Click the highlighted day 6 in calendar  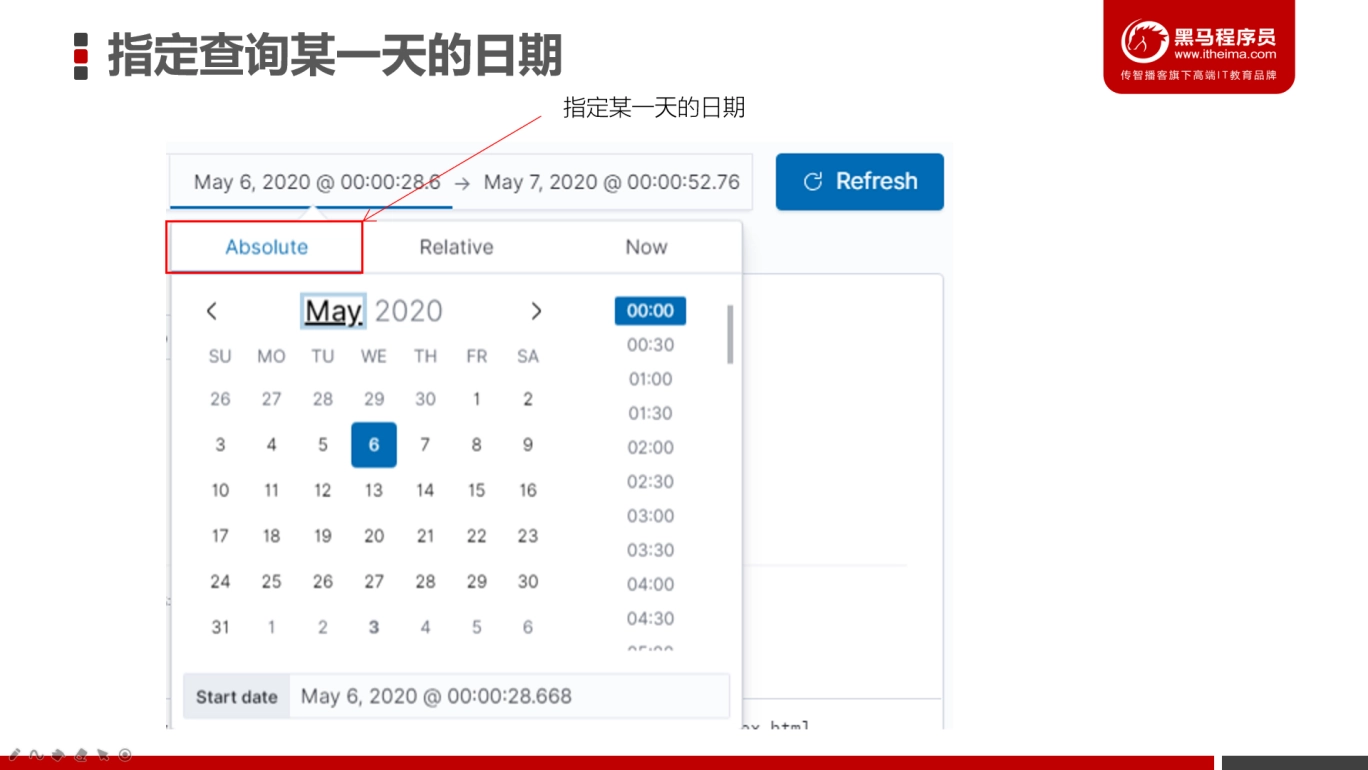pyautogui.click(x=374, y=445)
